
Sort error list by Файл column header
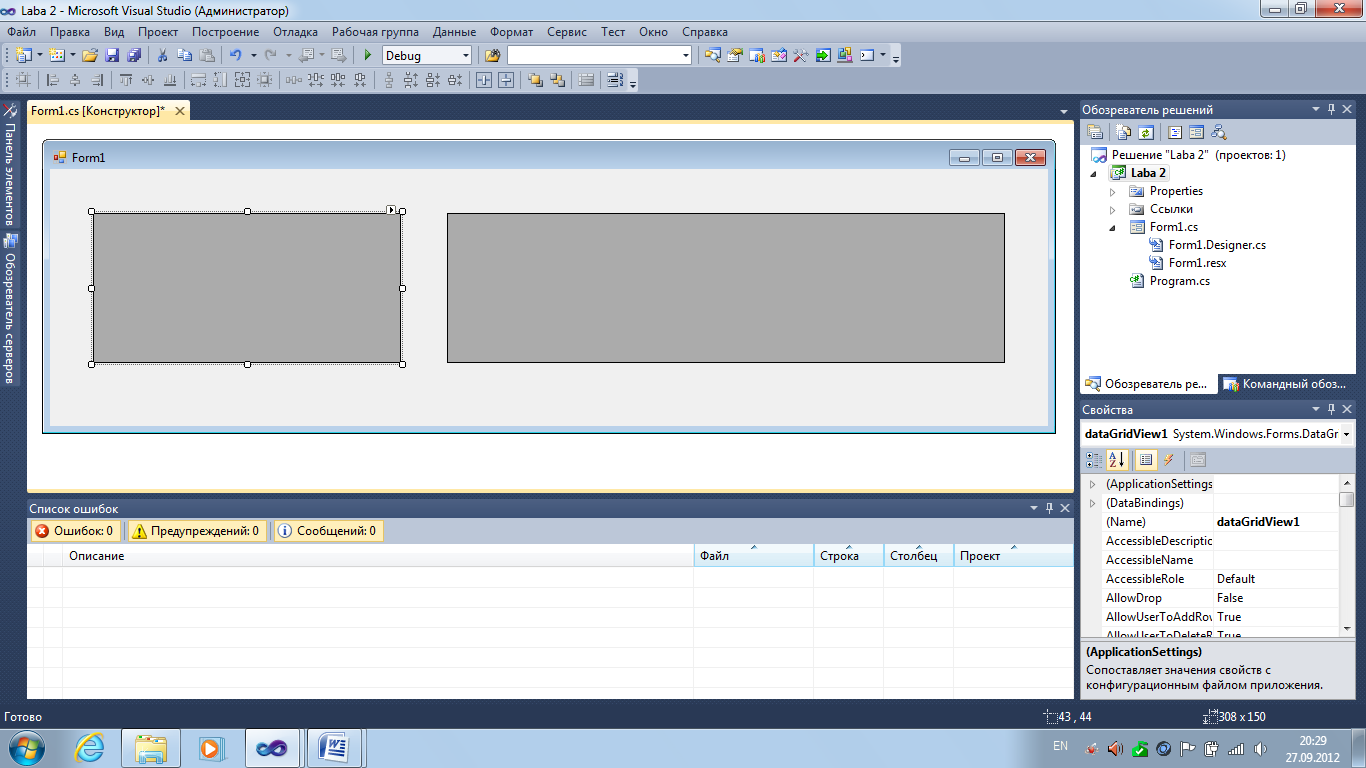(754, 556)
